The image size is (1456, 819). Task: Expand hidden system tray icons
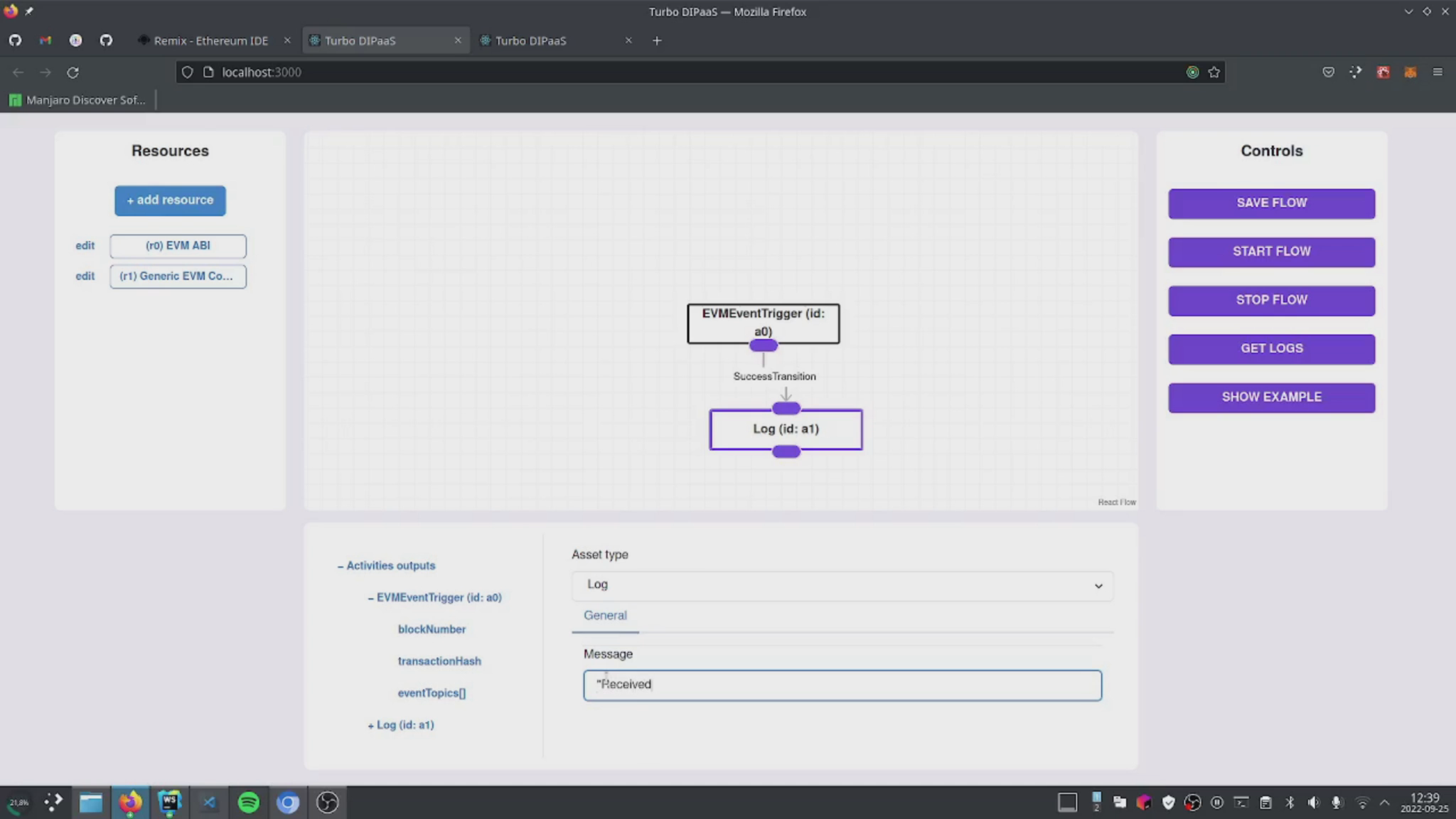coord(1385,803)
